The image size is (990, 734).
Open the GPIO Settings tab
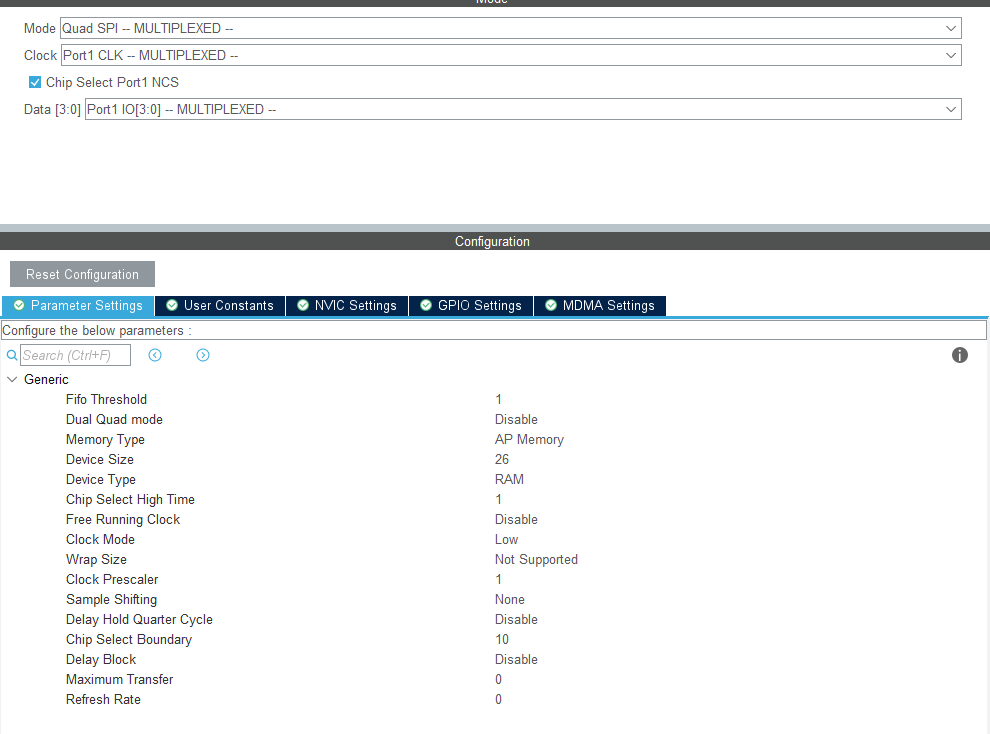click(x=471, y=305)
